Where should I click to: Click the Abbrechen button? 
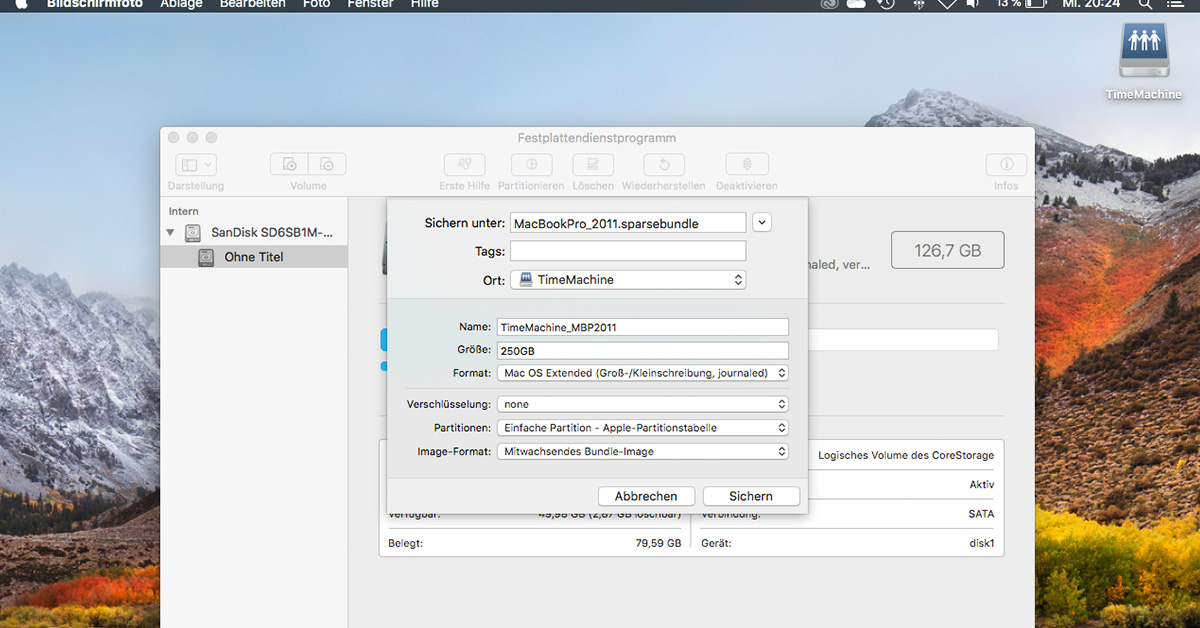coord(646,496)
